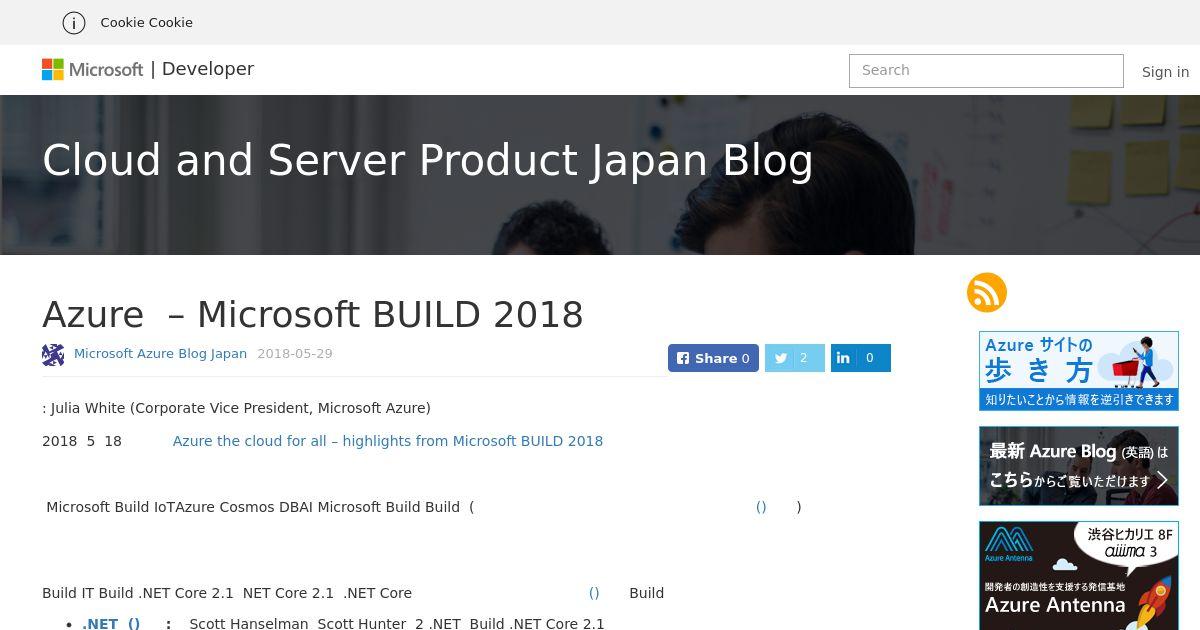Open the Azure Antenna banner

point(1079,575)
